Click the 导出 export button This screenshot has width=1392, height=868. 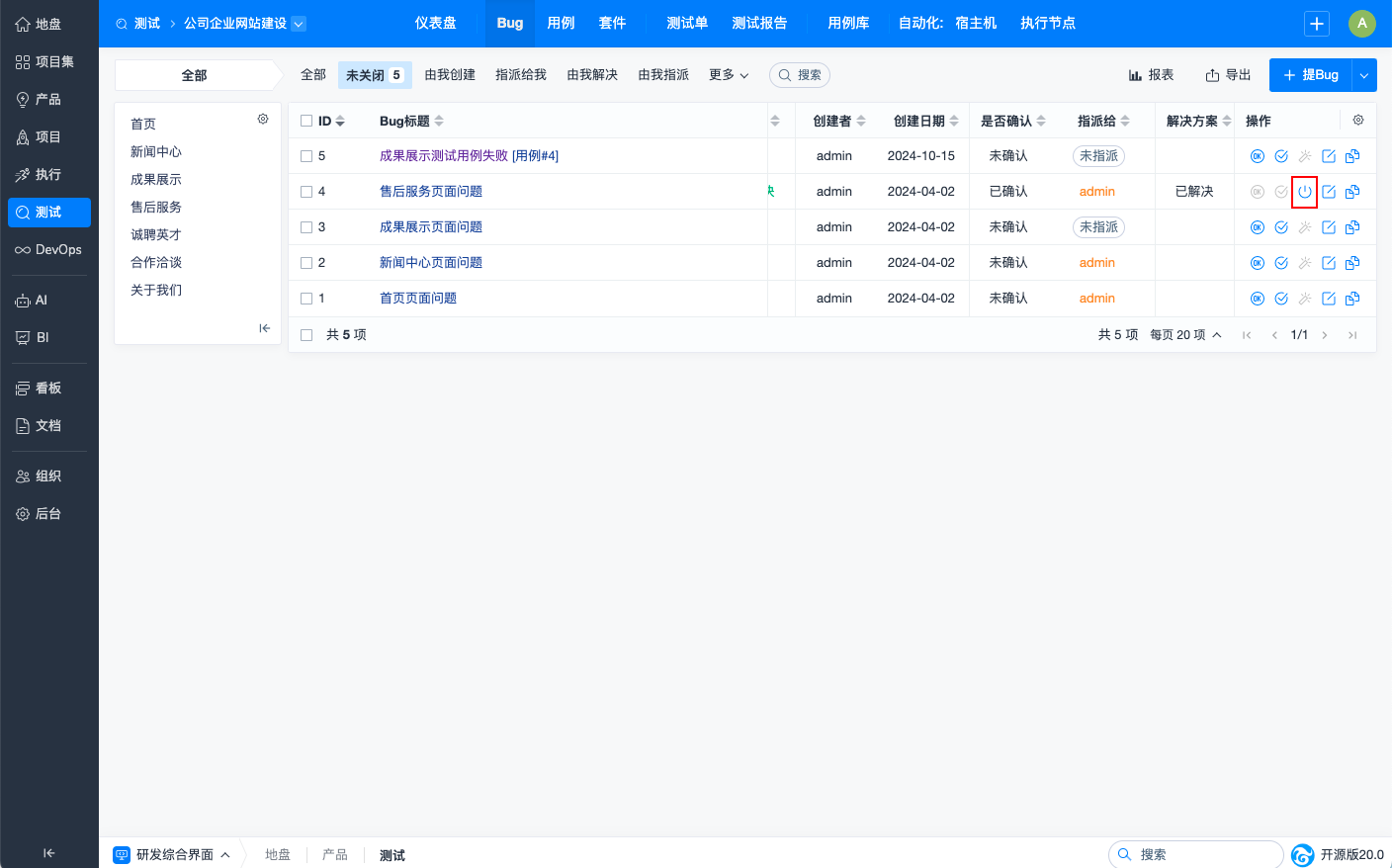coord(1229,75)
